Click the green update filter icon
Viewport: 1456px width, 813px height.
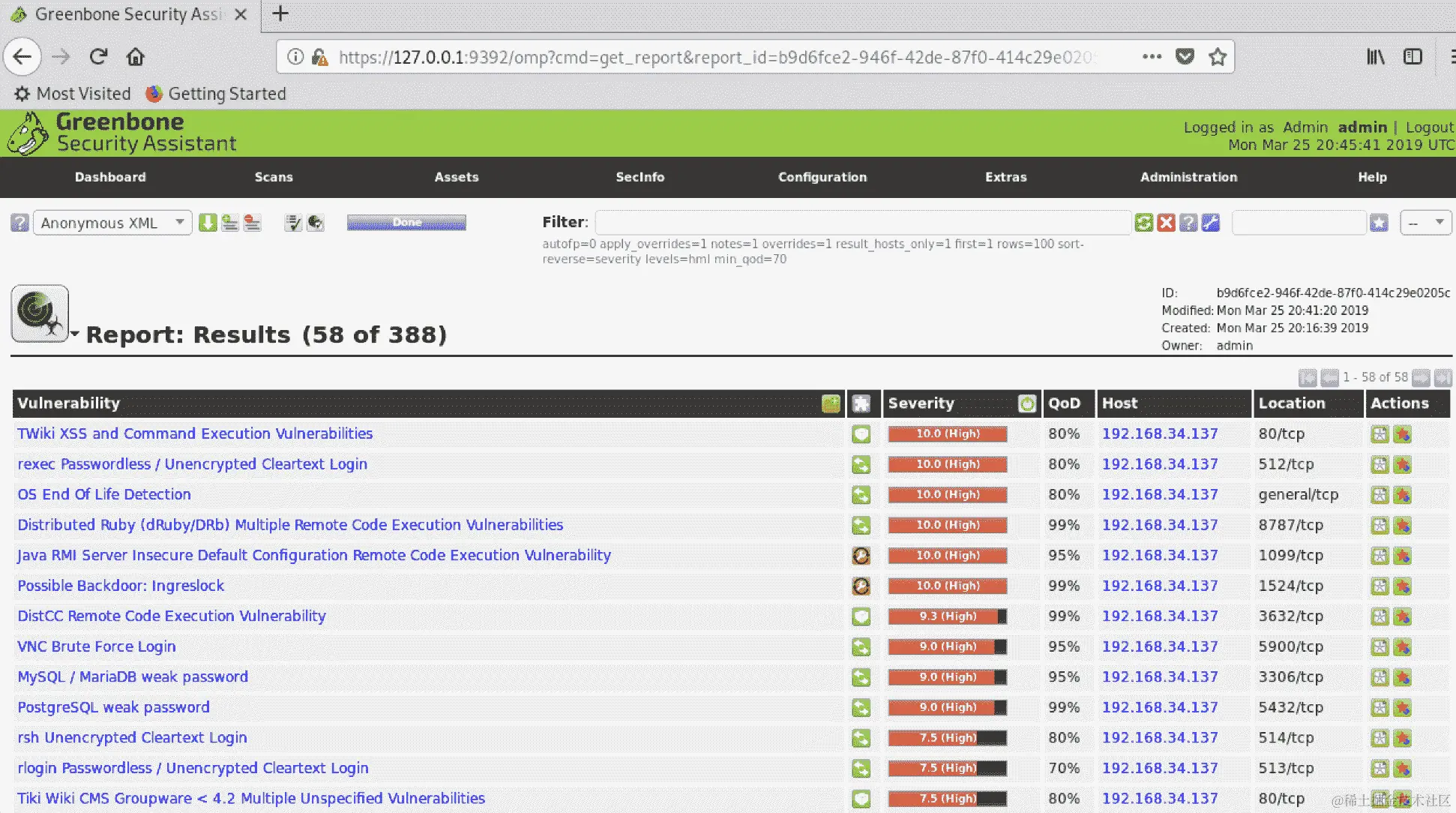pyautogui.click(x=1143, y=223)
